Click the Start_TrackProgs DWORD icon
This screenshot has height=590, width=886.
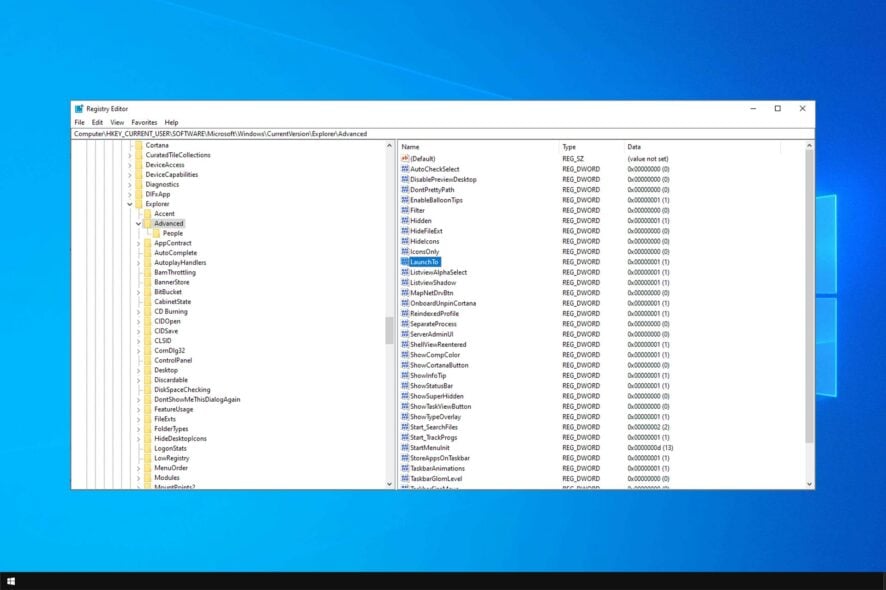point(405,437)
